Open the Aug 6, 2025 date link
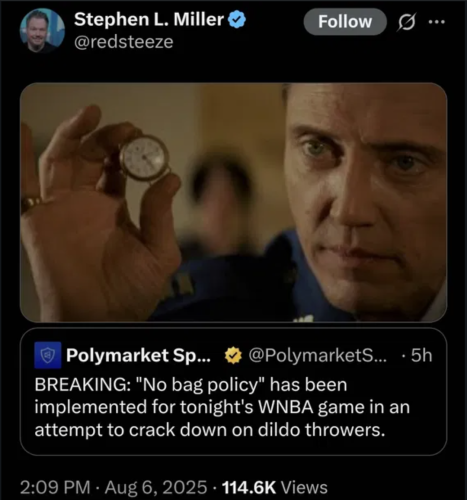467x500 pixels. 156,487
